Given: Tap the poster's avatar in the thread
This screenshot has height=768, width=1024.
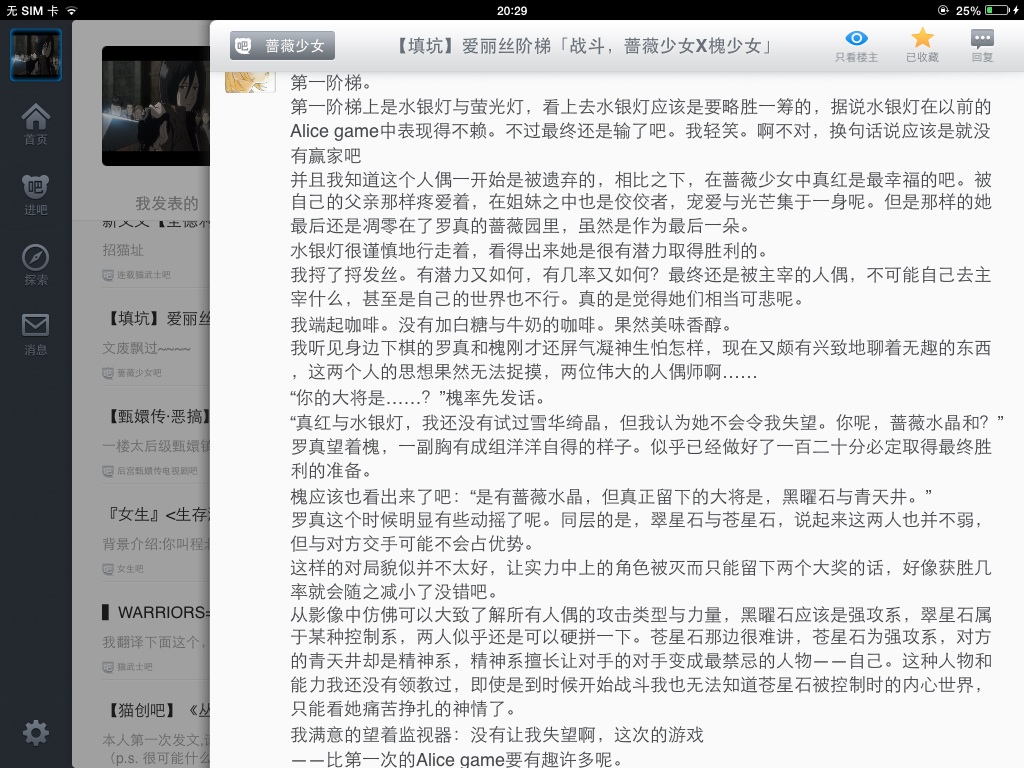Looking at the screenshot, I should 250,82.
